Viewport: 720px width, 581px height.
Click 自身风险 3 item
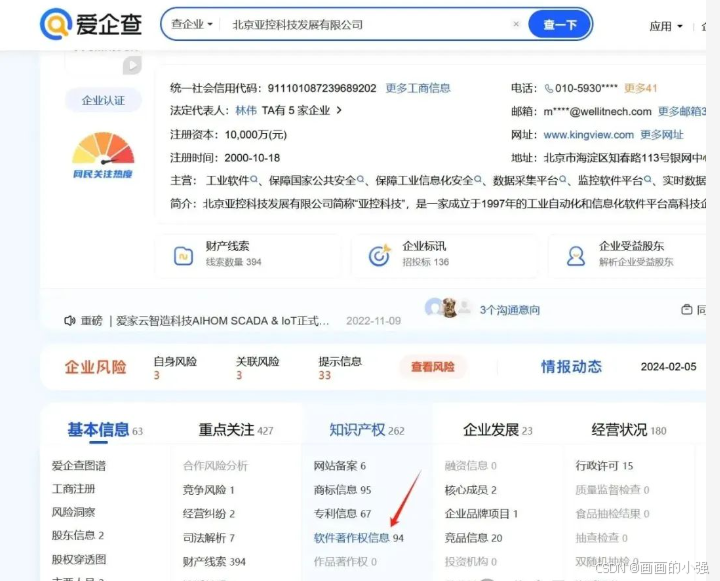tap(175, 368)
